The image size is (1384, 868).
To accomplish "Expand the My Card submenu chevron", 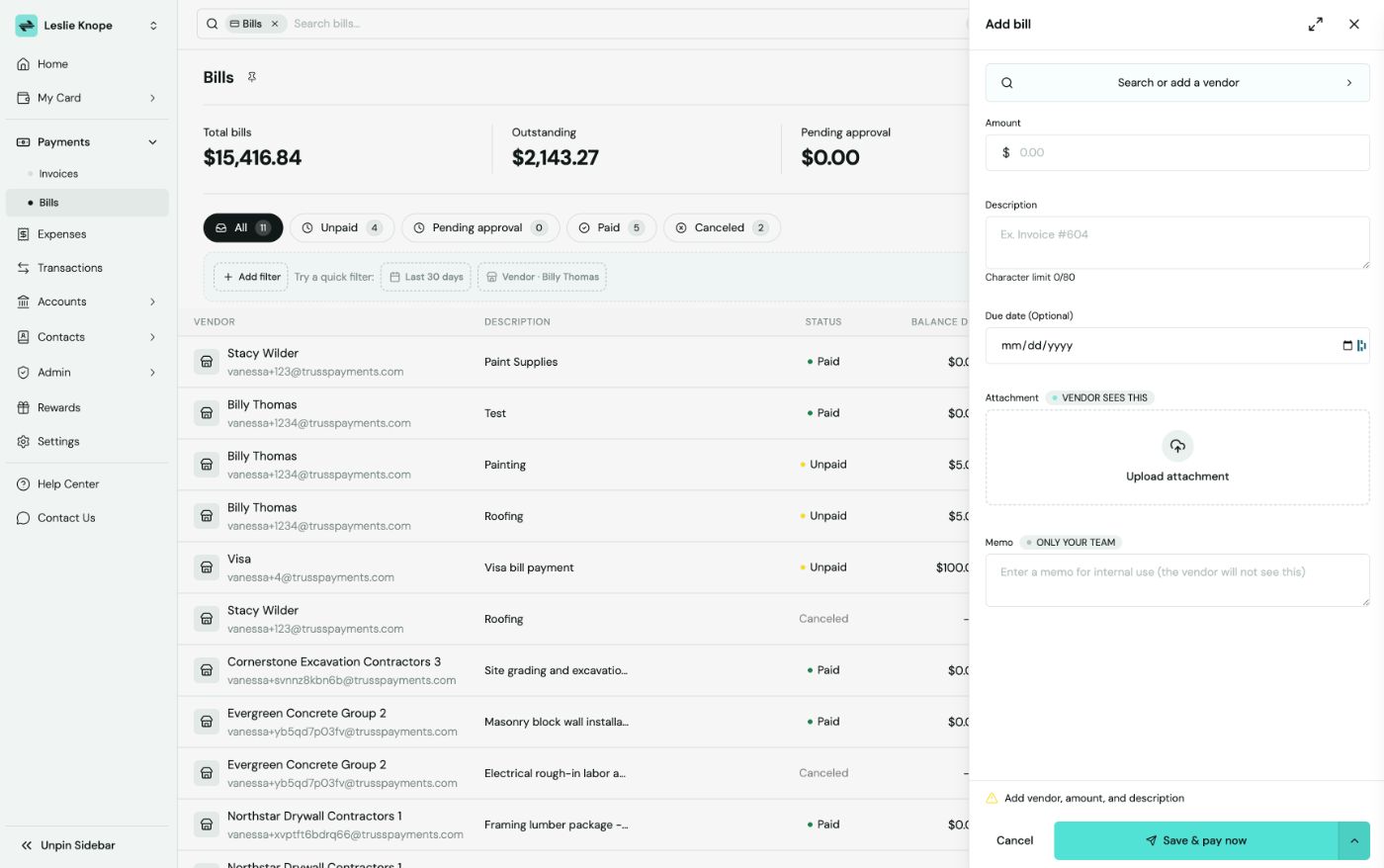I will click(x=152, y=98).
